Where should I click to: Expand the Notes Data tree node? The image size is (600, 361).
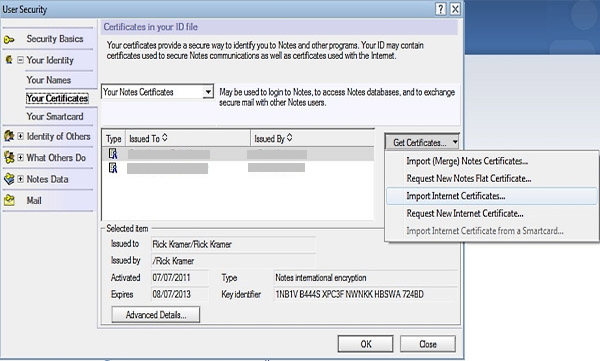point(20,179)
